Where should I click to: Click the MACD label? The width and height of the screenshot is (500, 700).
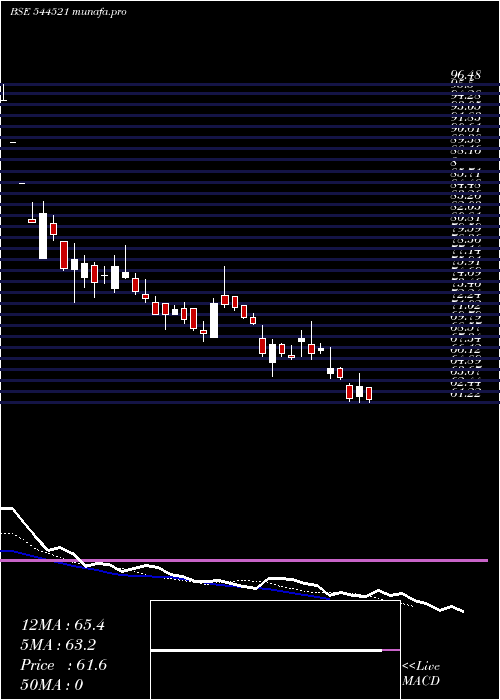421,681
